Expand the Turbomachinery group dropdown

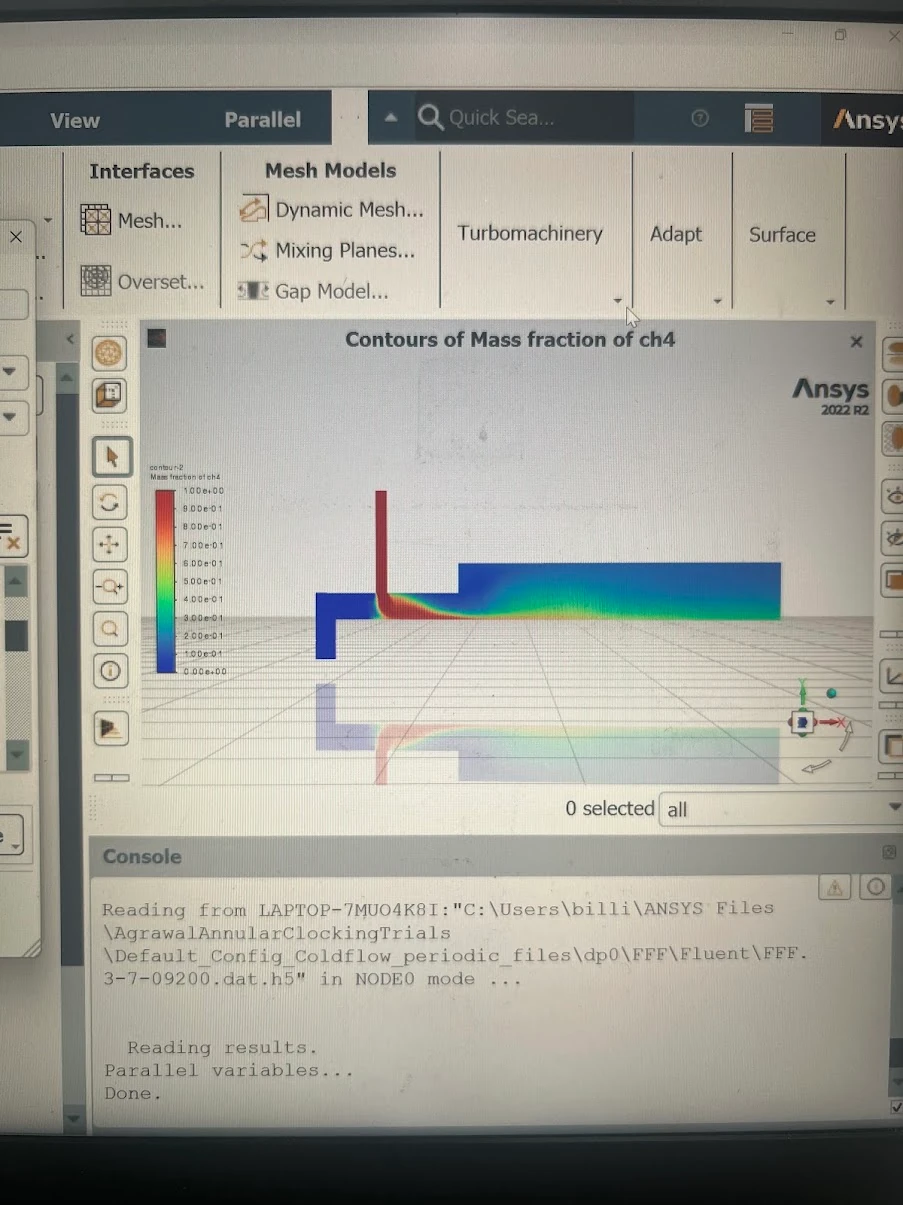(618, 300)
